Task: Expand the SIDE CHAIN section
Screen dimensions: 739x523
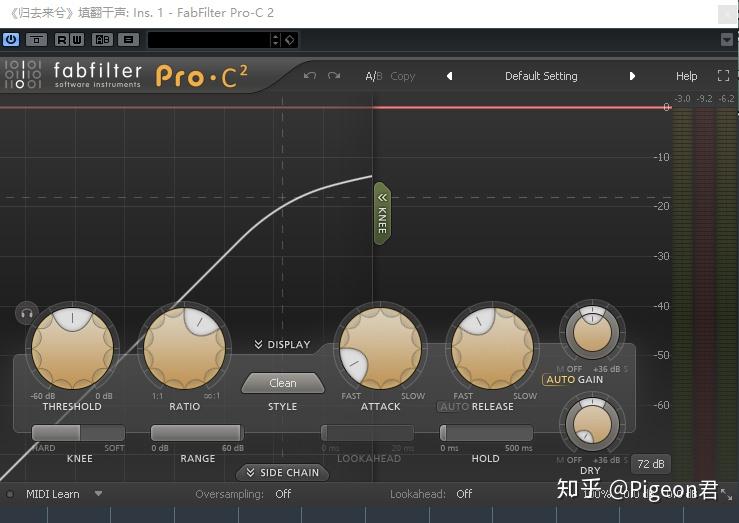Action: click(282, 472)
